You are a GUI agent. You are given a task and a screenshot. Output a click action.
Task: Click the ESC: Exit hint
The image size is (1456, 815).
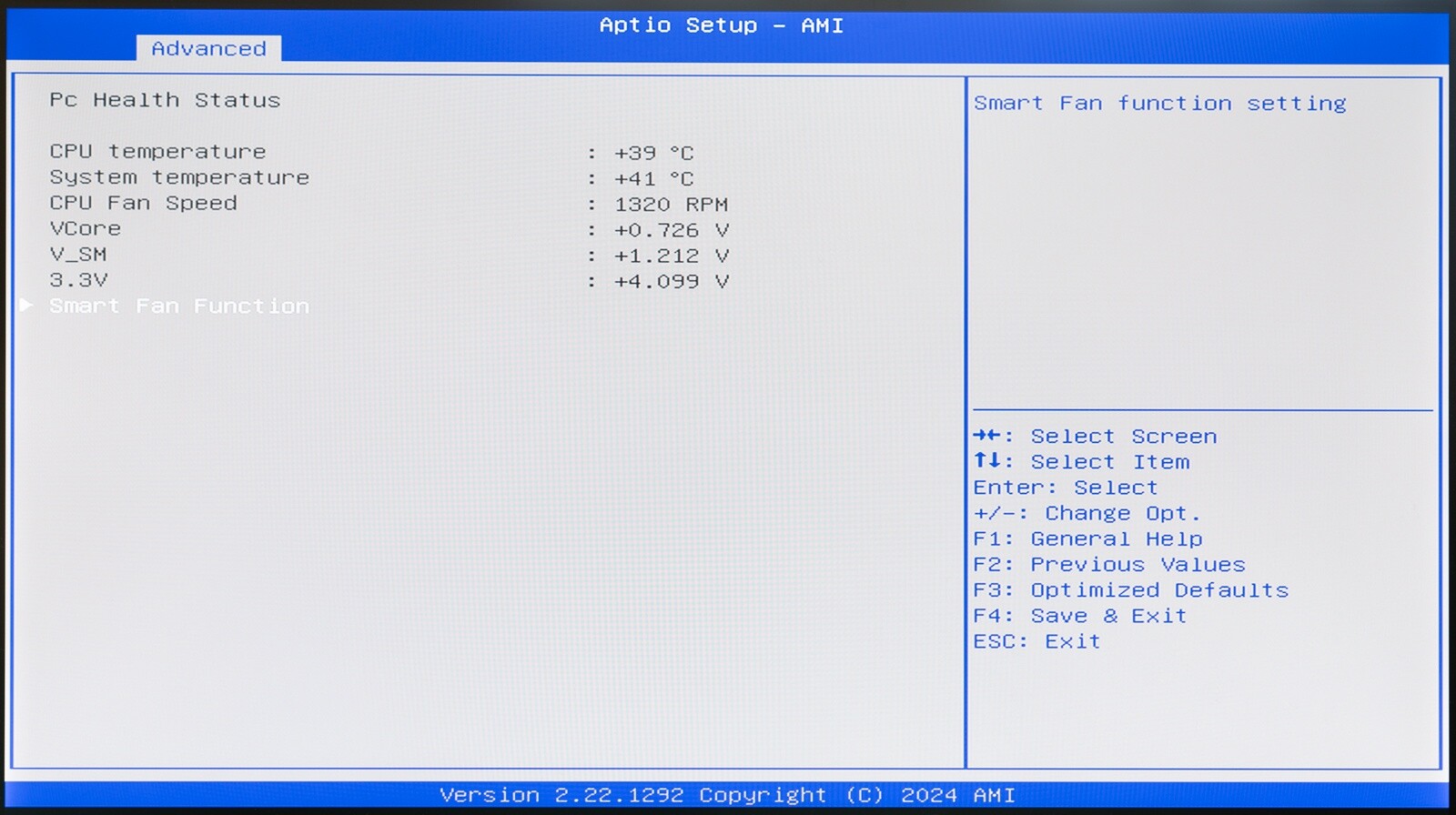1036,641
